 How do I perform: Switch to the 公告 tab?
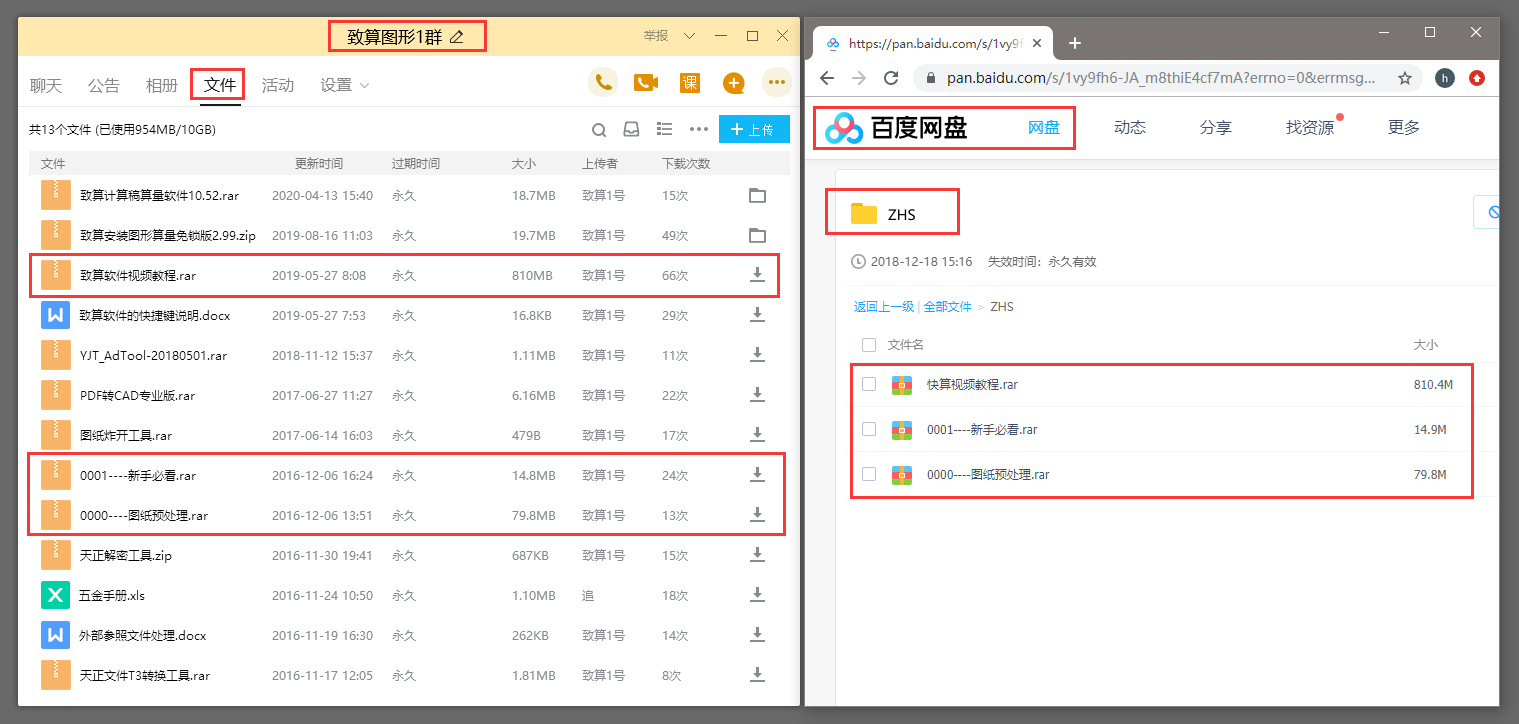104,85
